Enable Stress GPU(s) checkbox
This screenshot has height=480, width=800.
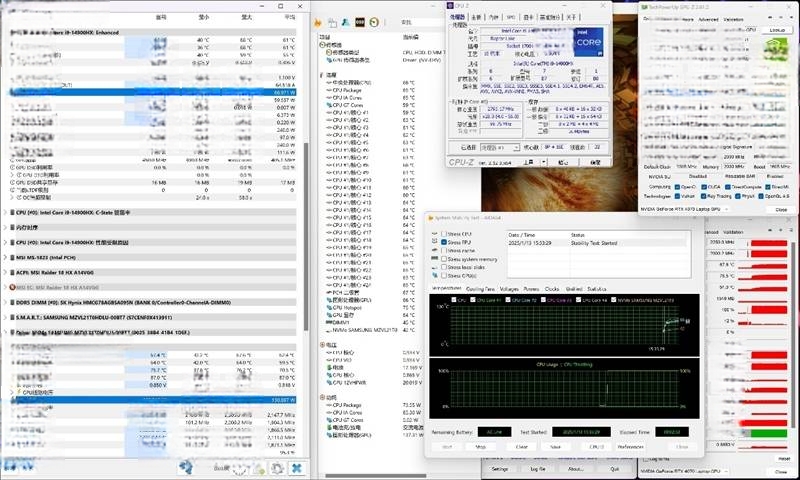pyautogui.click(x=444, y=275)
